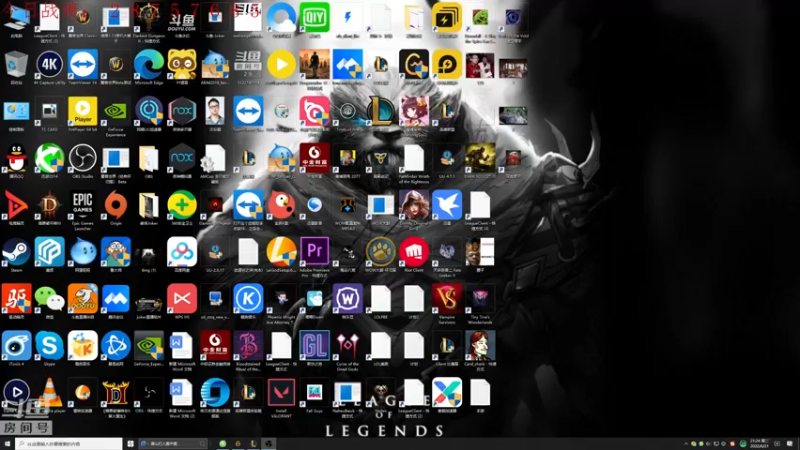Open the 360 green plus security icon

182,205
